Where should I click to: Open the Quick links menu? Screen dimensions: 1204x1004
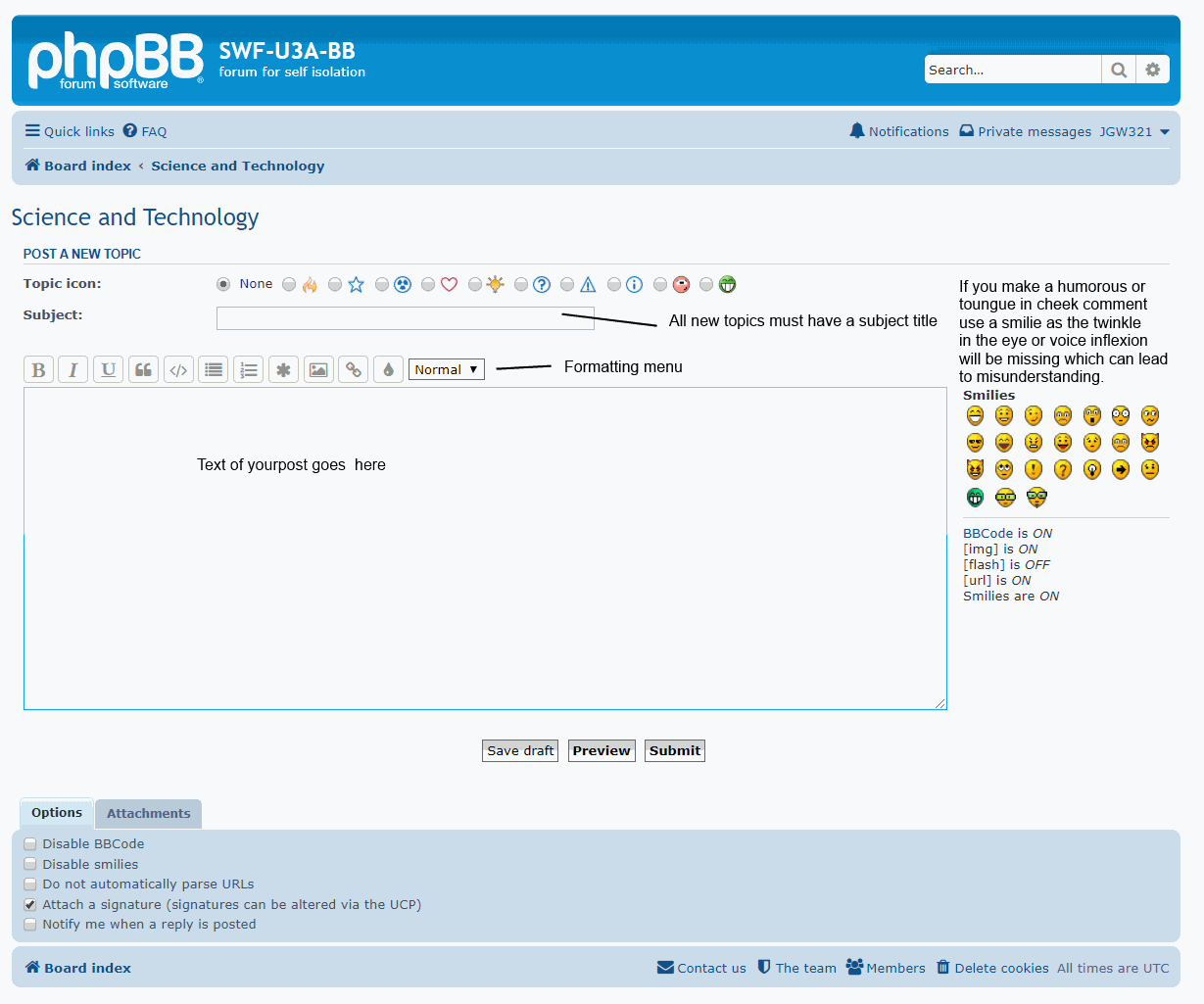point(70,131)
